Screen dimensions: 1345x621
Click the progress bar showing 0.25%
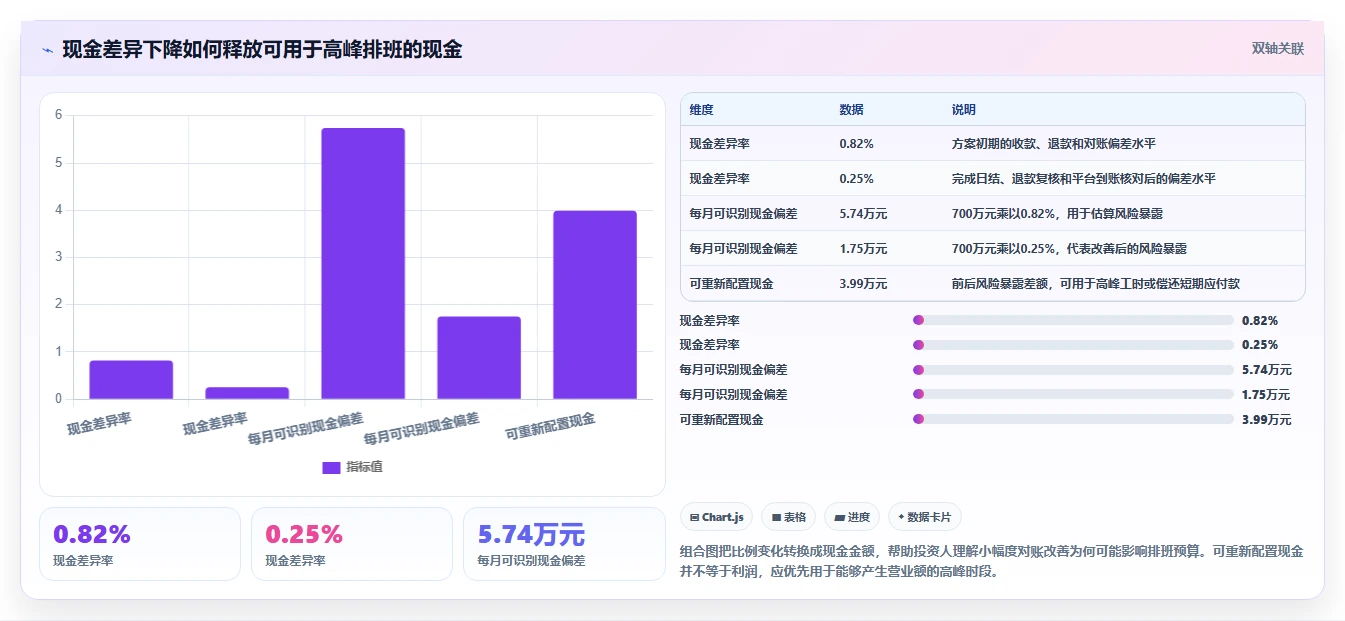pyautogui.click(x=1073, y=345)
